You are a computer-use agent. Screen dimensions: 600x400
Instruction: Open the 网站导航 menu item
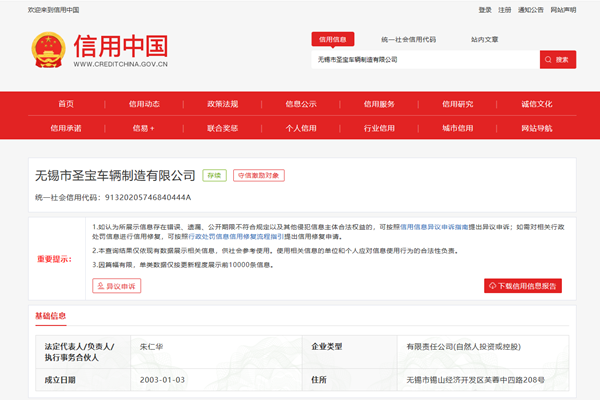(x=536, y=128)
